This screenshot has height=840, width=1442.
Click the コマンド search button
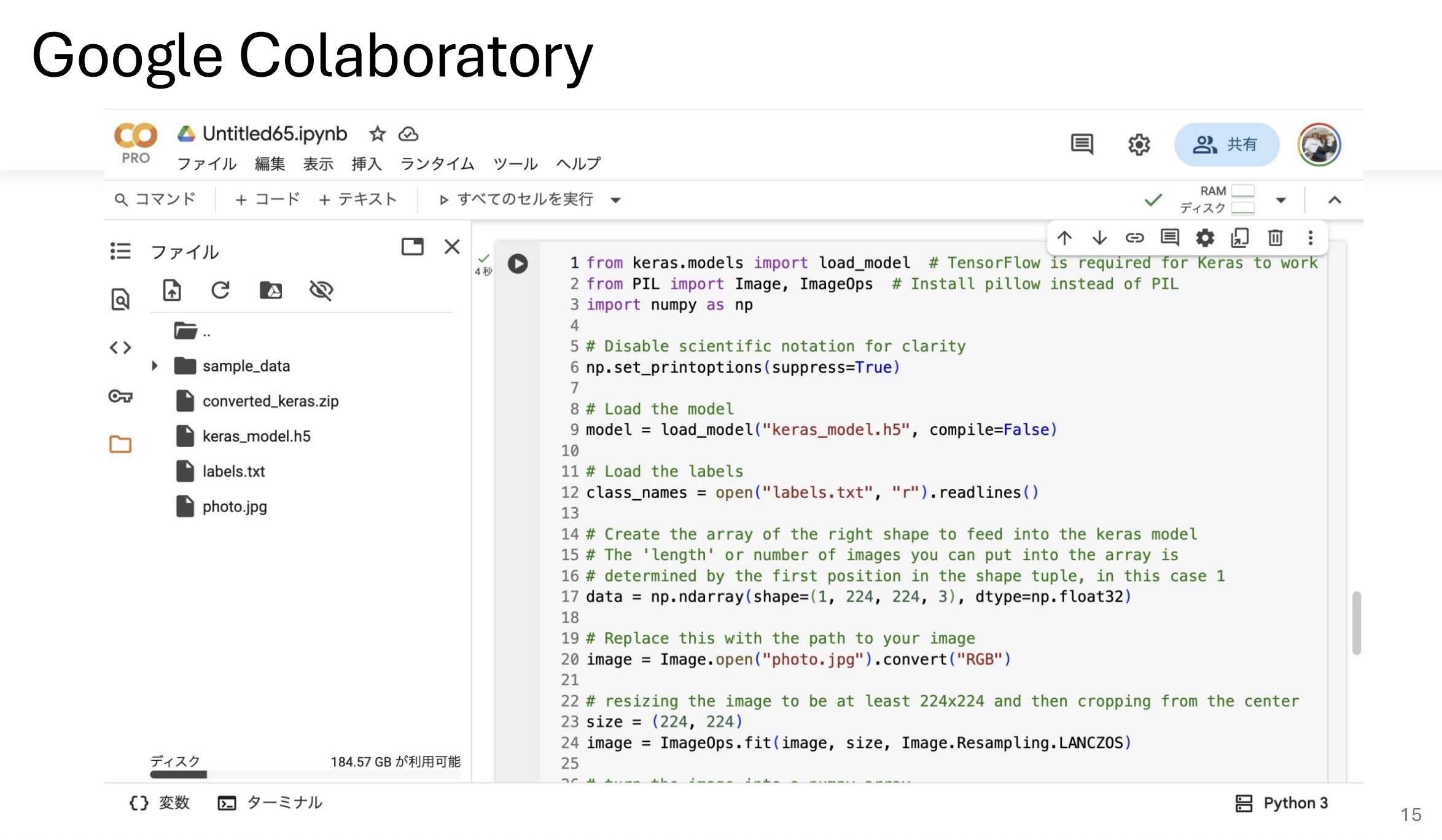(155, 200)
